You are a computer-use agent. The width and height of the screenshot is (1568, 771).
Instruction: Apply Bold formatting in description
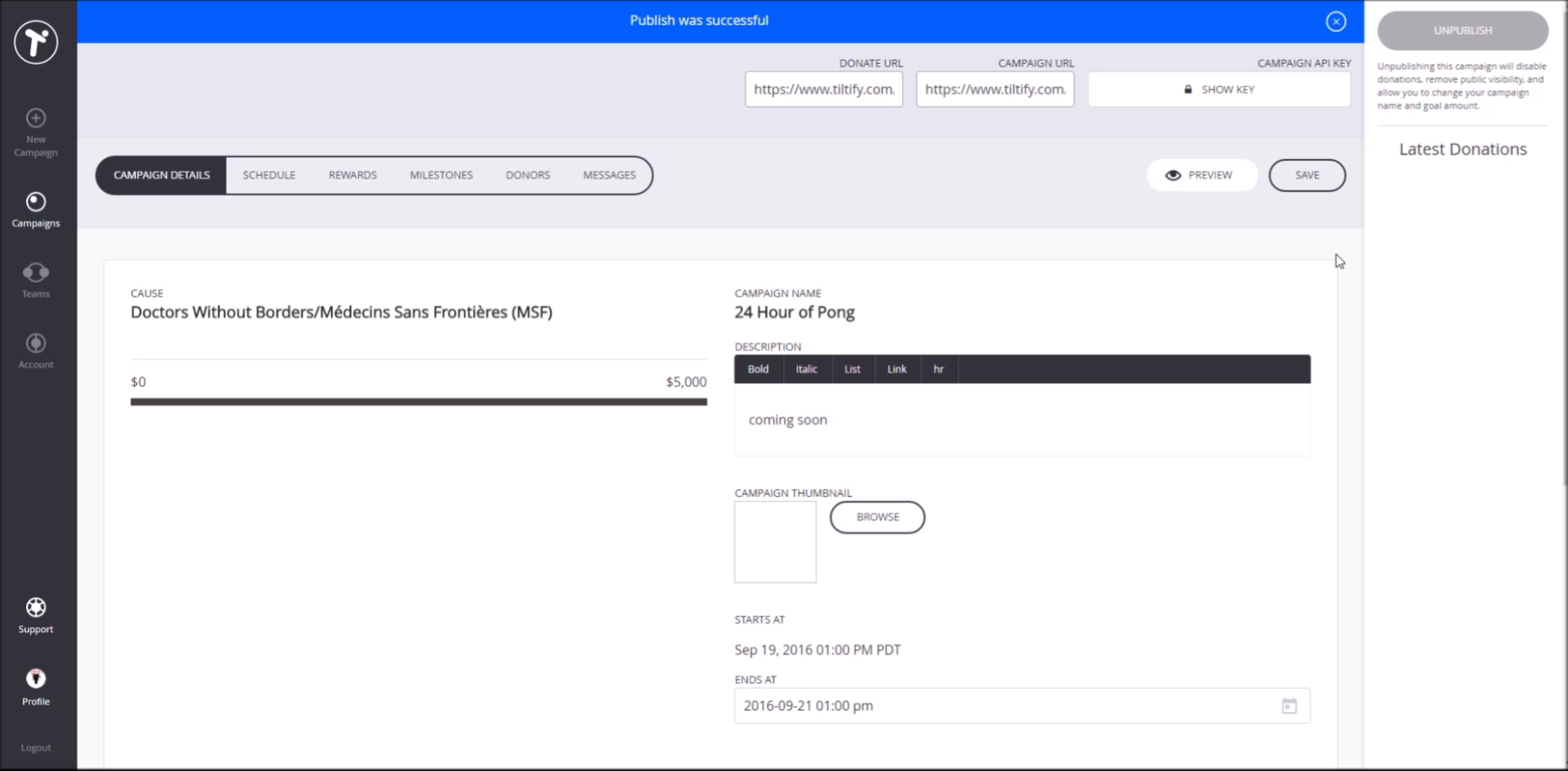pyautogui.click(x=759, y=369)
